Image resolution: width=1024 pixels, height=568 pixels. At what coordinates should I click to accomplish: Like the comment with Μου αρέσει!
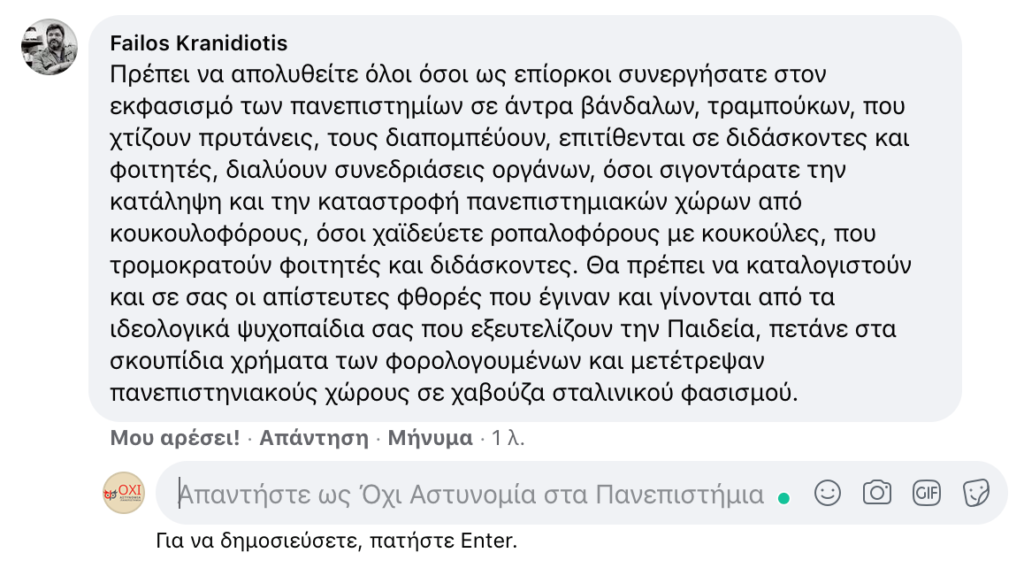pos(174,438)
